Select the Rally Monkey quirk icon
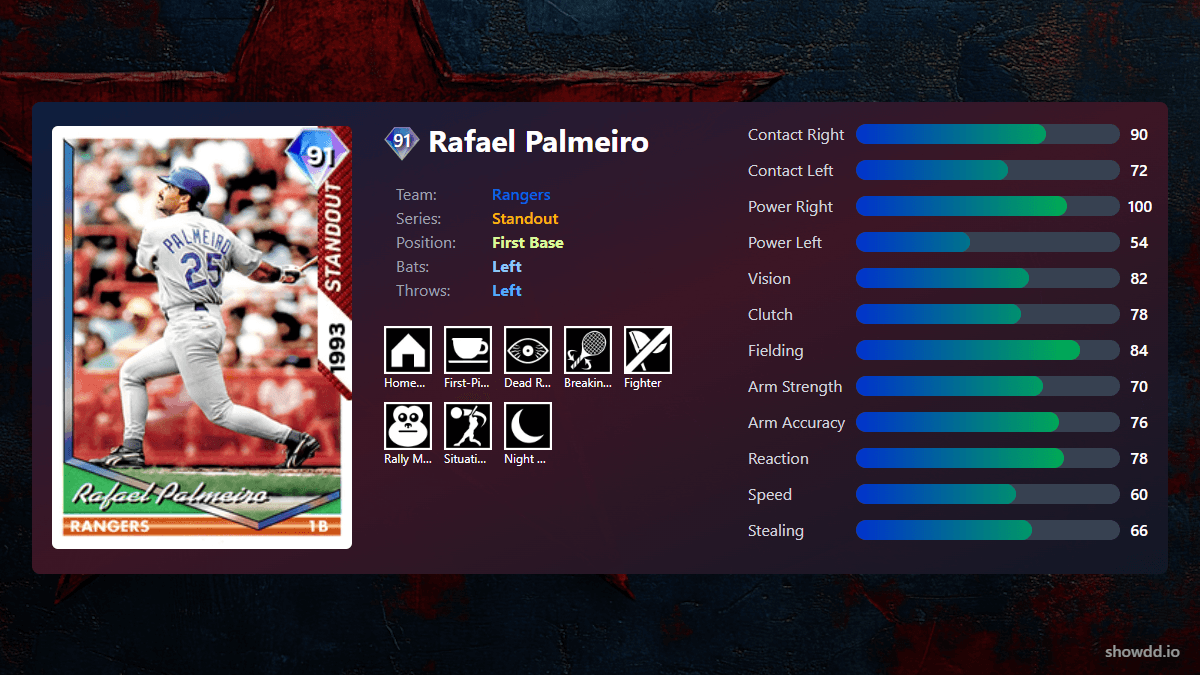The height and width of the screenshot is (675, 1200). click(x=408, y=426)
